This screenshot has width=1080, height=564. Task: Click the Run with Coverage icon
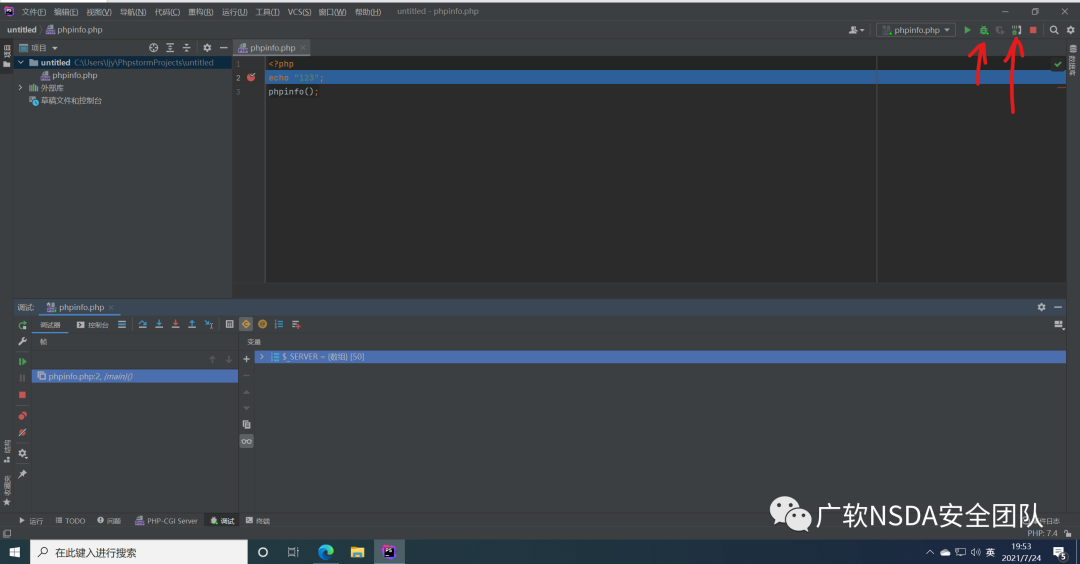[x=1000, y=30]
